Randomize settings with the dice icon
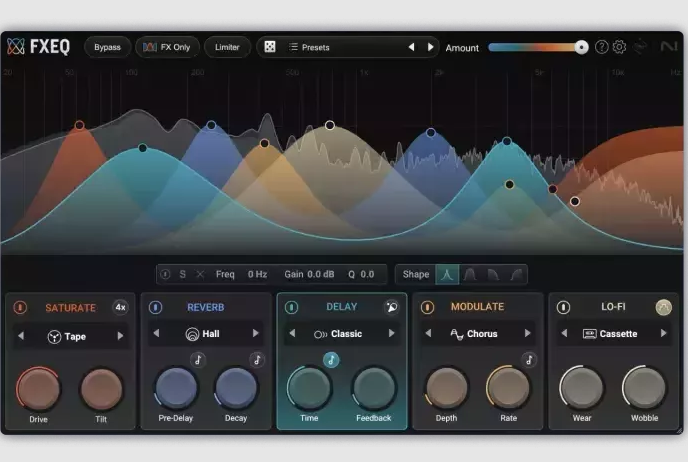This screenshot has width=688, height=462. pyautogui.click(x=270, y=47)
